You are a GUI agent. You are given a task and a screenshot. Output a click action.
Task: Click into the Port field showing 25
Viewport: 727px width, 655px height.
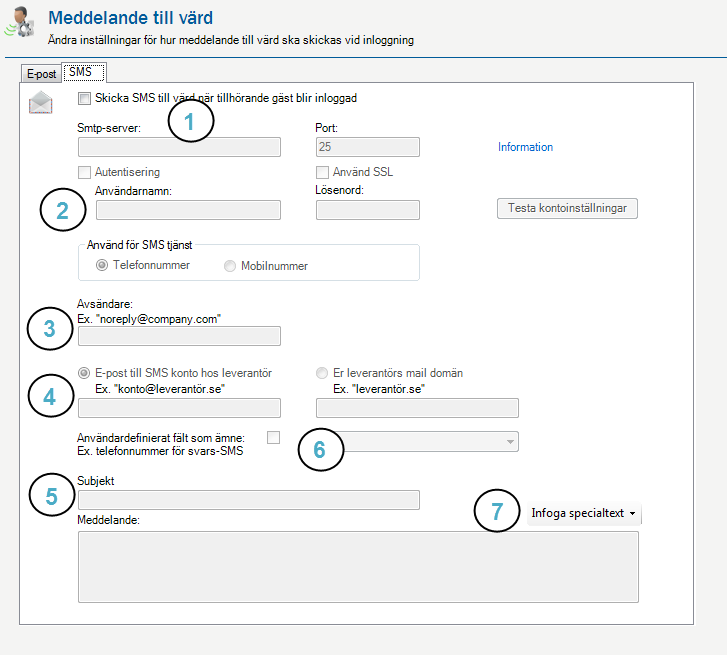[x=368, y=147]
